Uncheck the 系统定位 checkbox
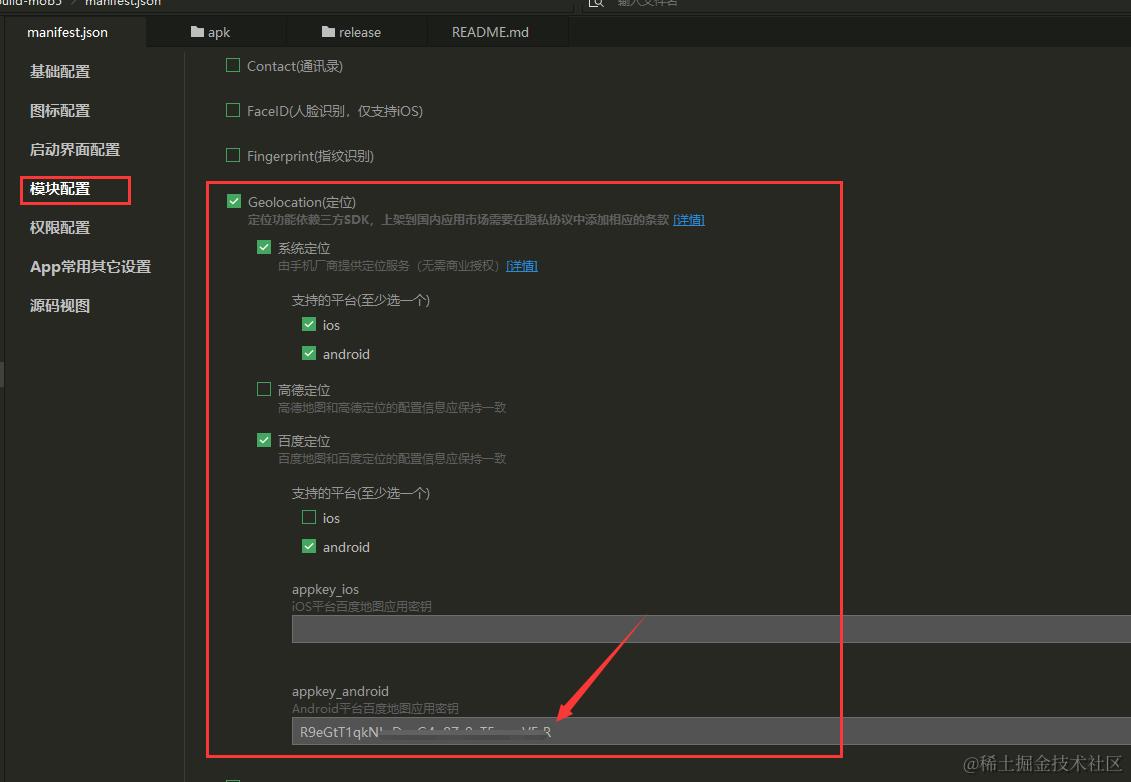The image size is (1131, 782). [264, 247]
